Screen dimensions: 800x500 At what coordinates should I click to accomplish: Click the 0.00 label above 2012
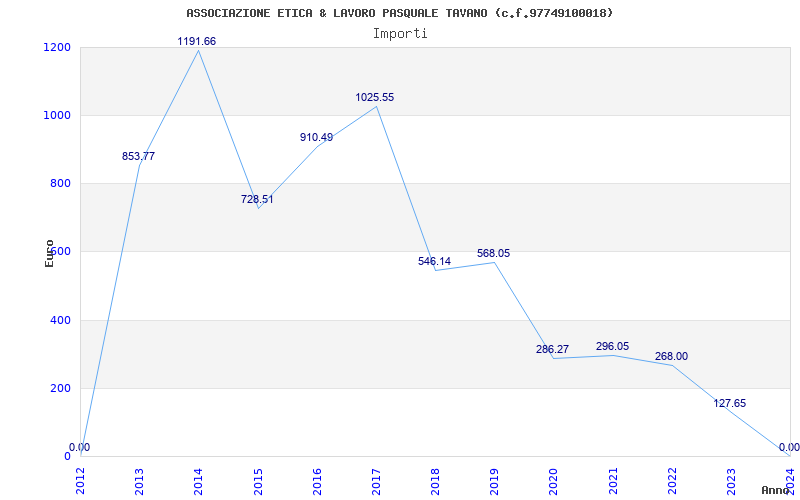click(x=80, y=447)
